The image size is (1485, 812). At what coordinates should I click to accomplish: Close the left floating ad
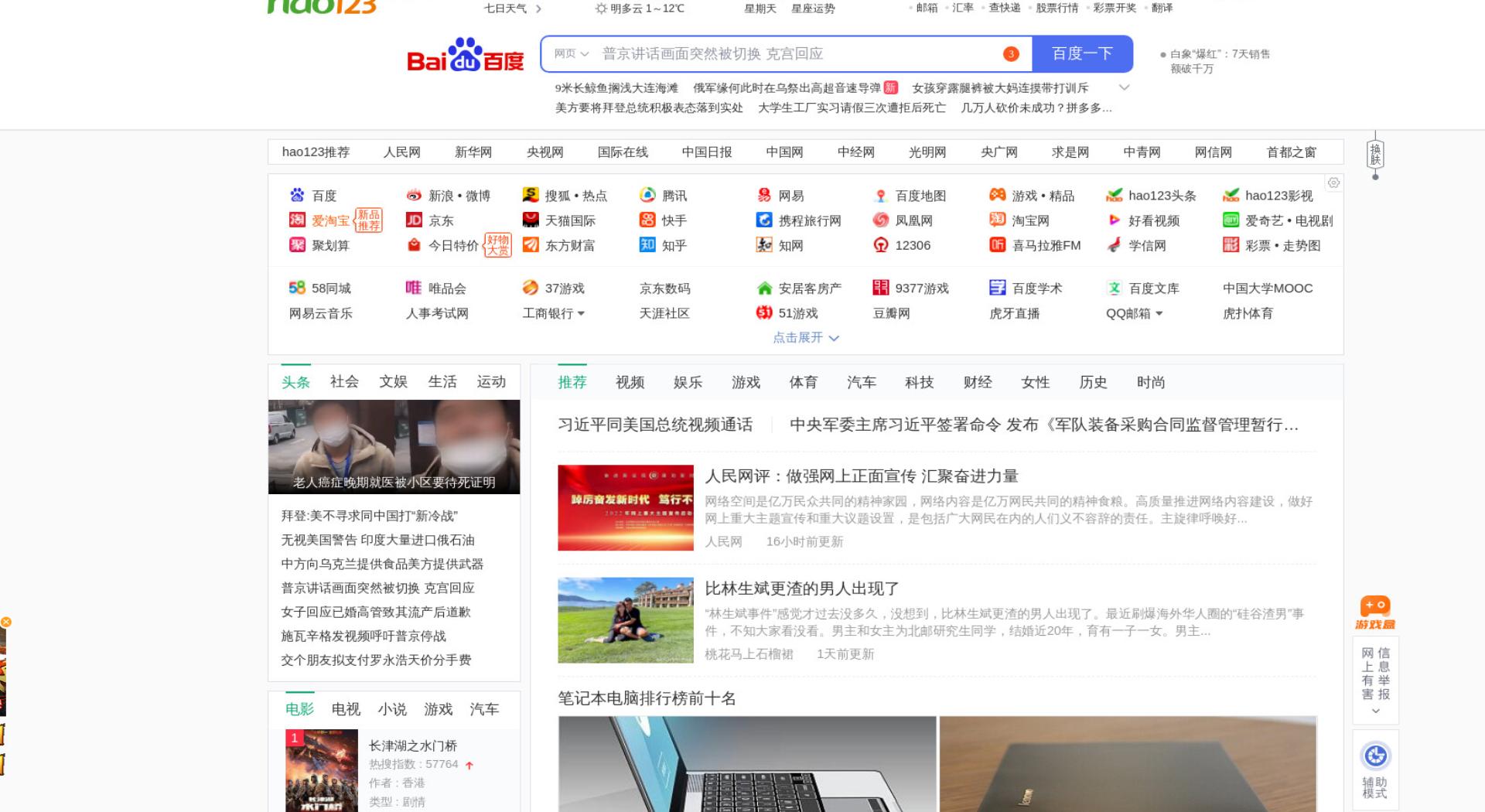[x=5, y=622]
